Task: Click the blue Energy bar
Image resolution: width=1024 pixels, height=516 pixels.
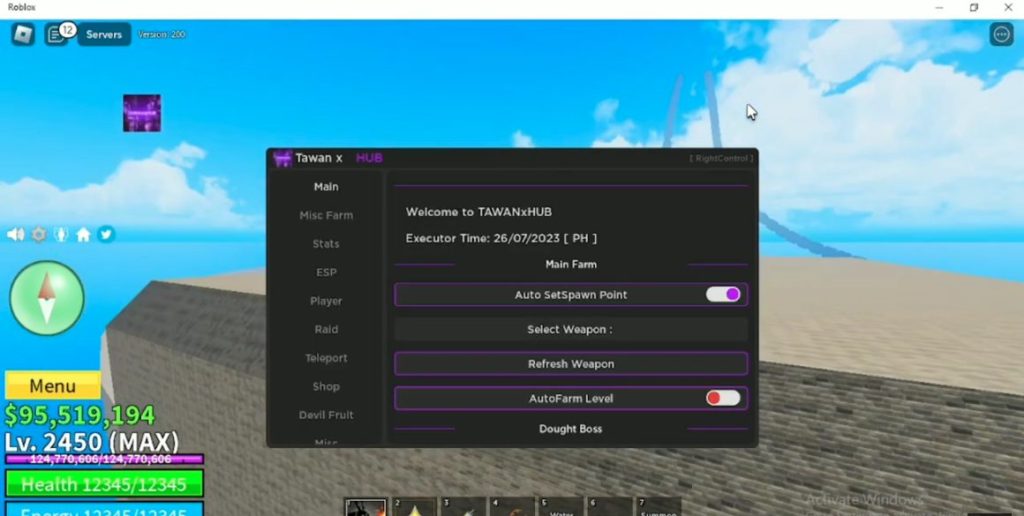Action: 104,509
